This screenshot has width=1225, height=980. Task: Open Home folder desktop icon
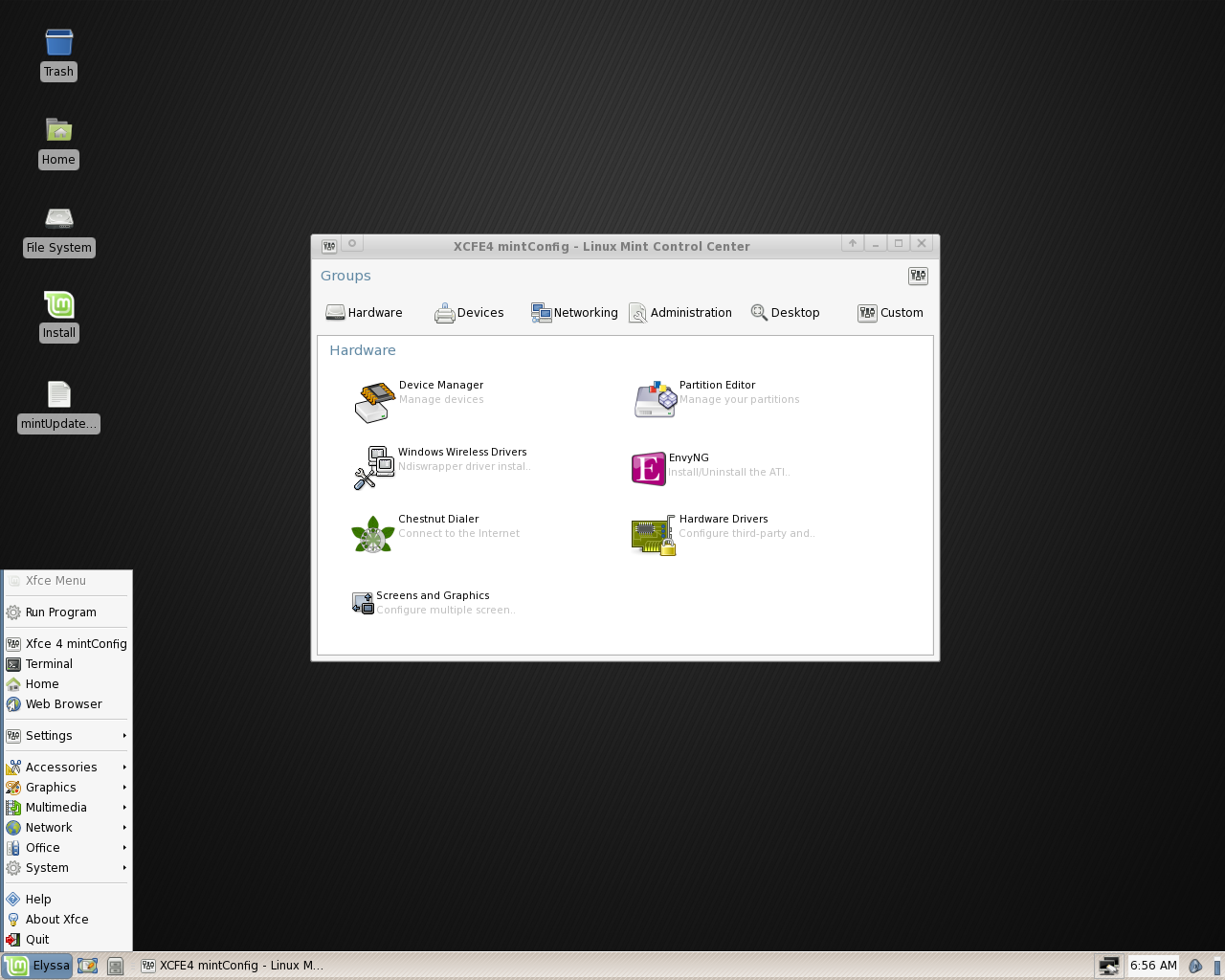58,130
